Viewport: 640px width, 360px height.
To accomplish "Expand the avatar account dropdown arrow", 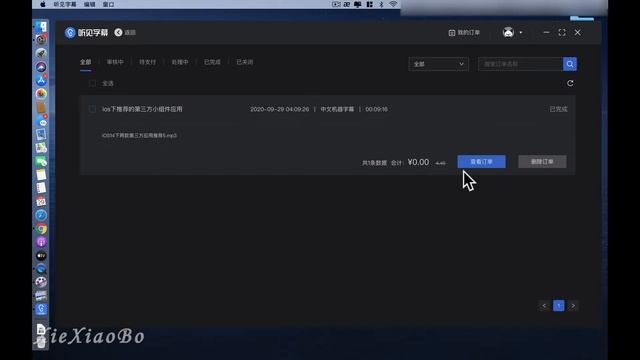I will point(521,32).
